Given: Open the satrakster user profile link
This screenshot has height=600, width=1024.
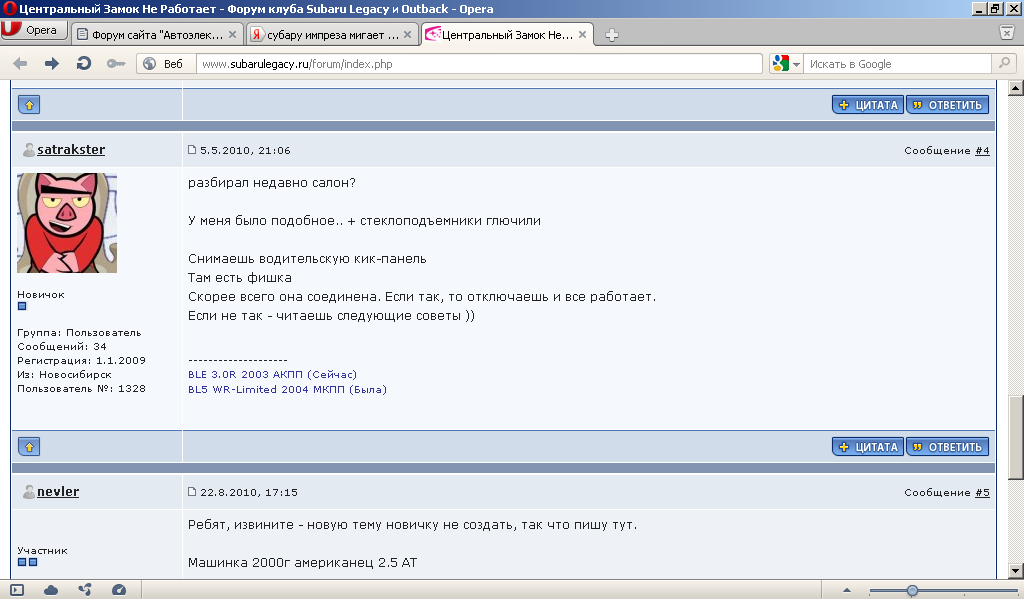Looking at the screenshot, I should click(71, 150).
